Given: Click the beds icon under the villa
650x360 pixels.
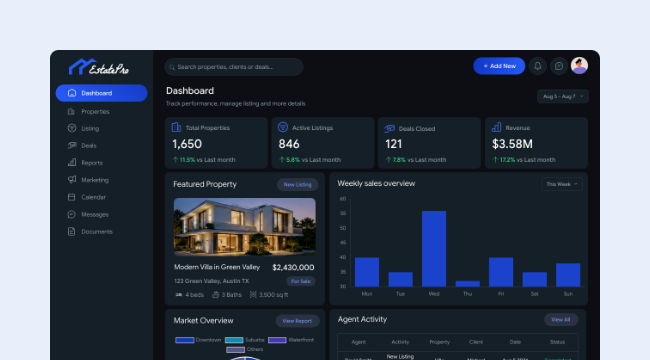Looking at the screenshot, I should [x=179, y=295].
